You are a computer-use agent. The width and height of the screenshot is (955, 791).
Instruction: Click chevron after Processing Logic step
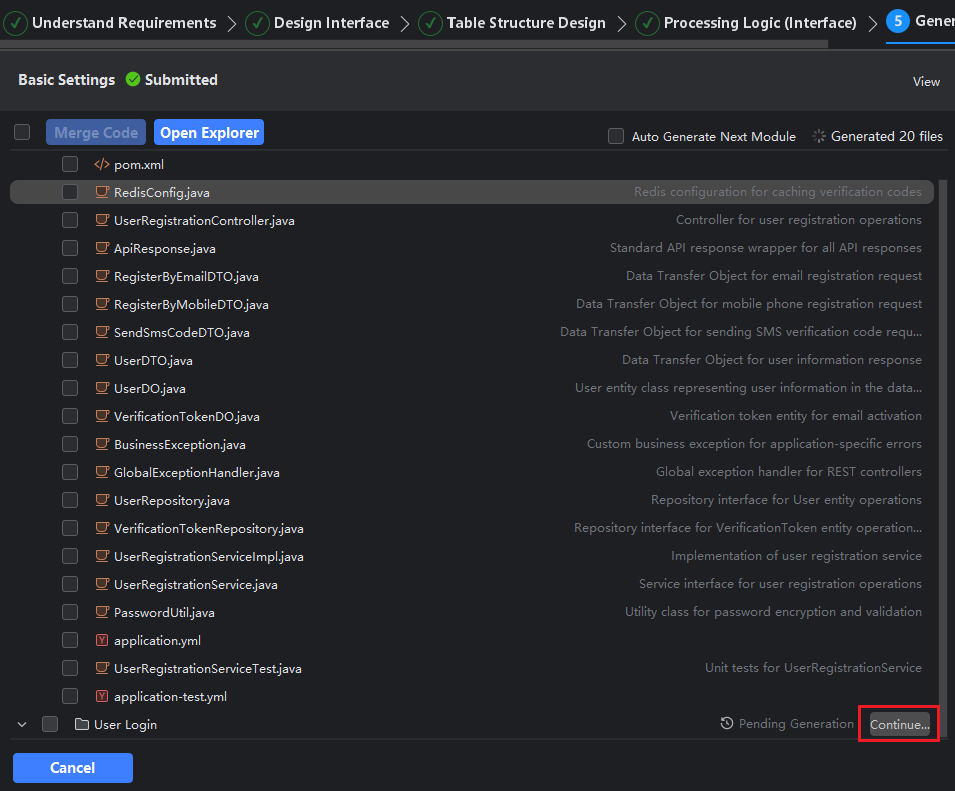(872, 23)
